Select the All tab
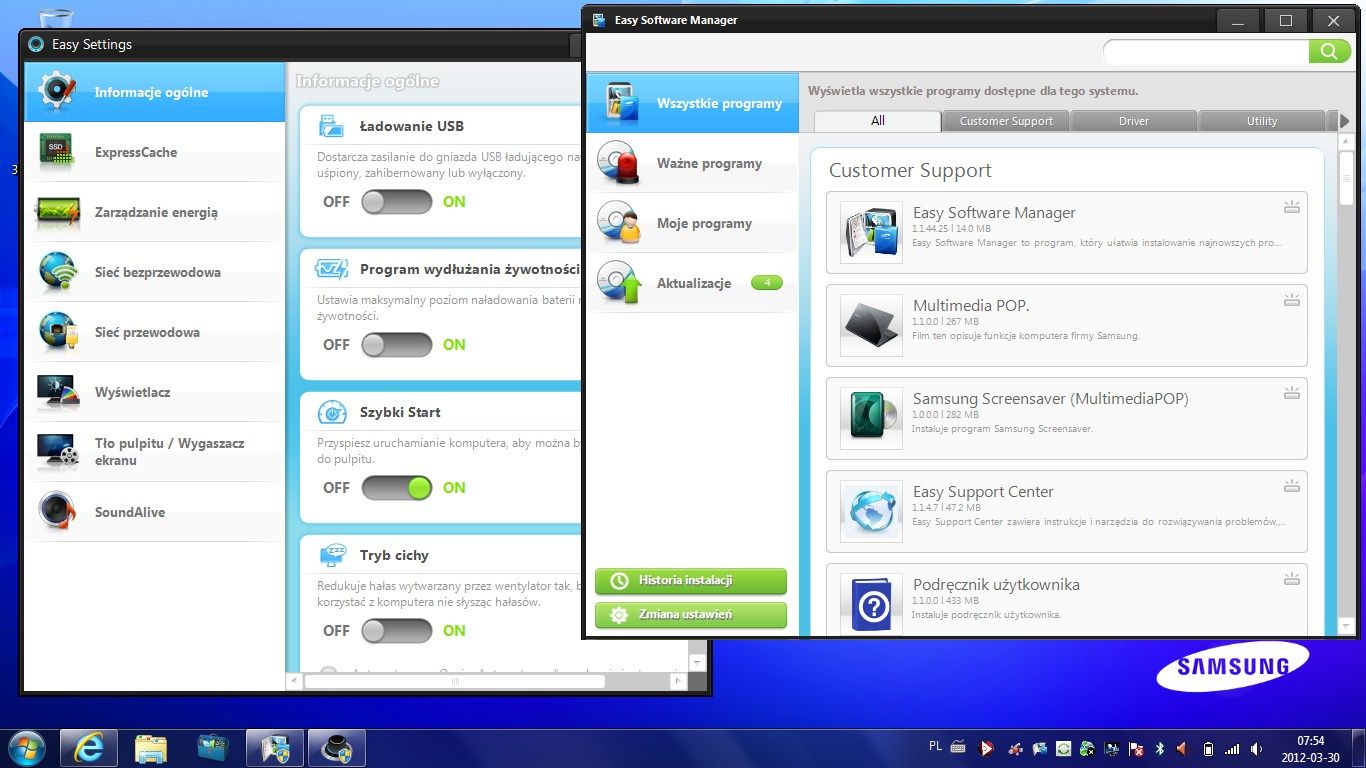The width and height of the screenshot is (1366, 768). (877, 121)
